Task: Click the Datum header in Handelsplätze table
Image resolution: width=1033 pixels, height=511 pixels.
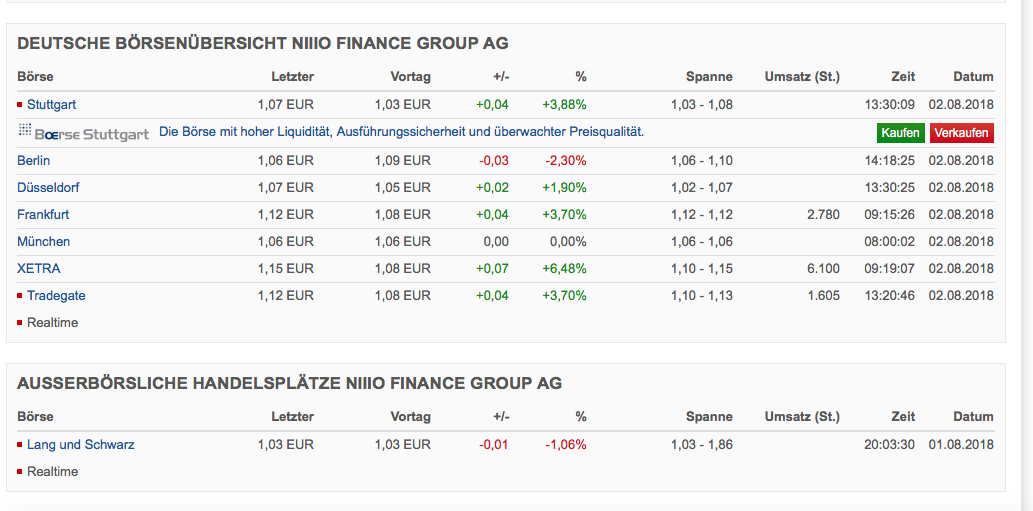Action: (x=973, y=416)
